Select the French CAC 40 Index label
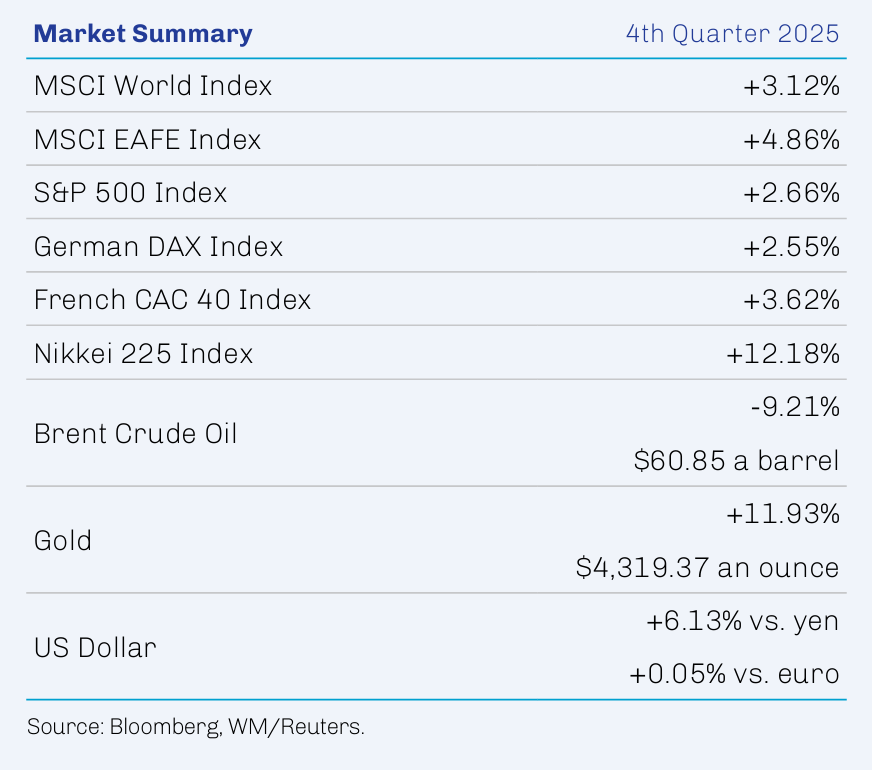The image size is (872, 770). tap(172, 299)
